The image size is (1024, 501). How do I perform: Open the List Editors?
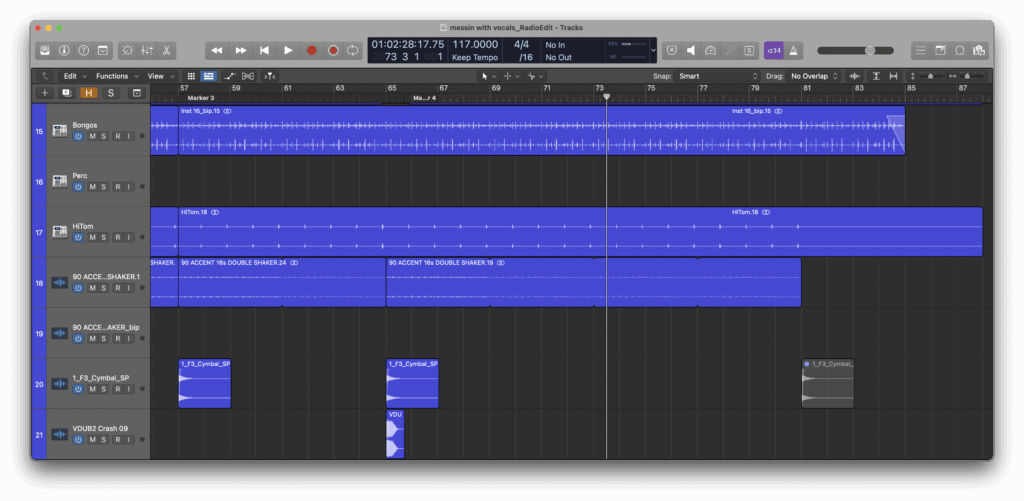(920, 50)
